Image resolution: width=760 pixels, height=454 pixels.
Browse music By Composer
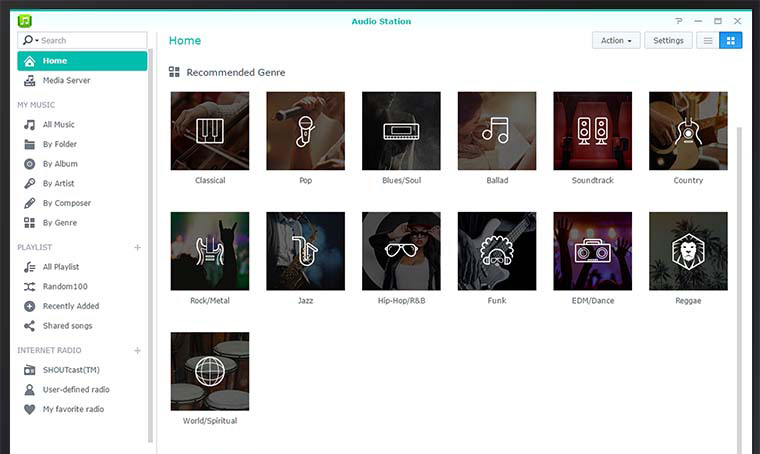coord(66,203)
